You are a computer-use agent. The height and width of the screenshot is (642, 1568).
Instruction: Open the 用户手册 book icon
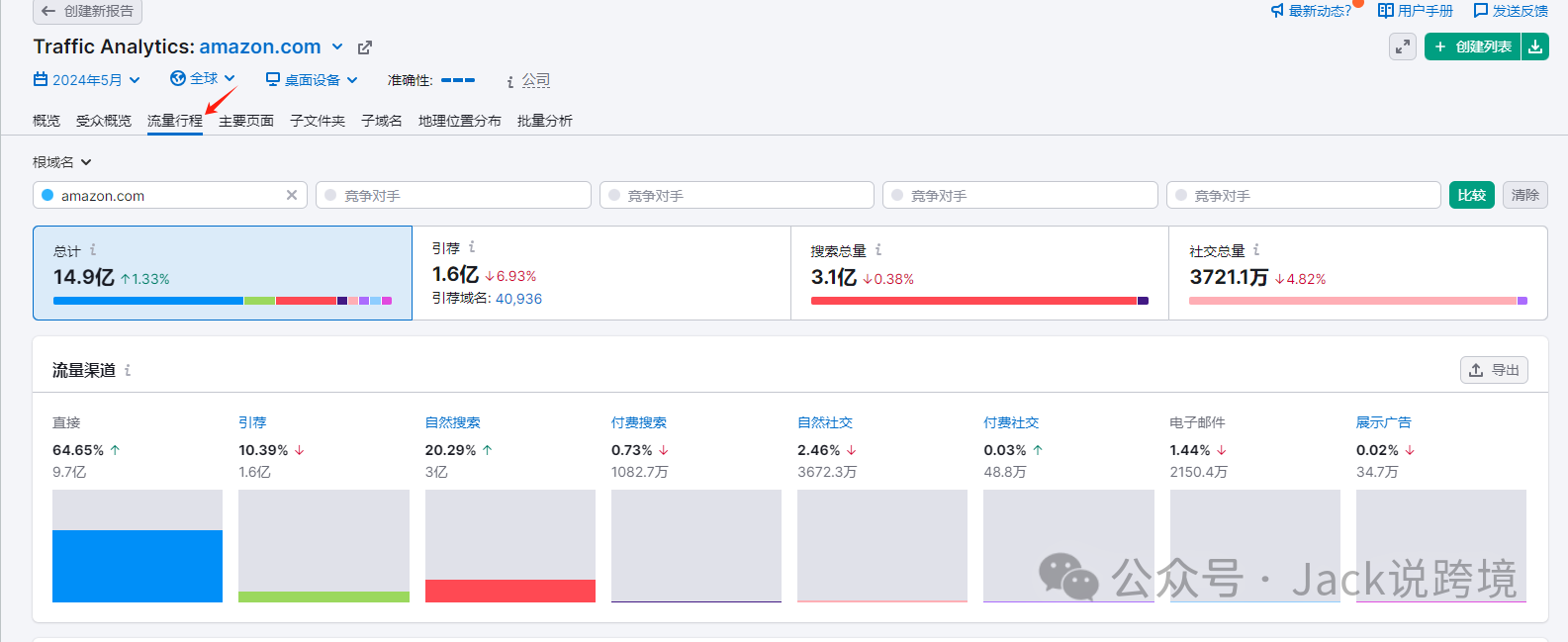1386,11
